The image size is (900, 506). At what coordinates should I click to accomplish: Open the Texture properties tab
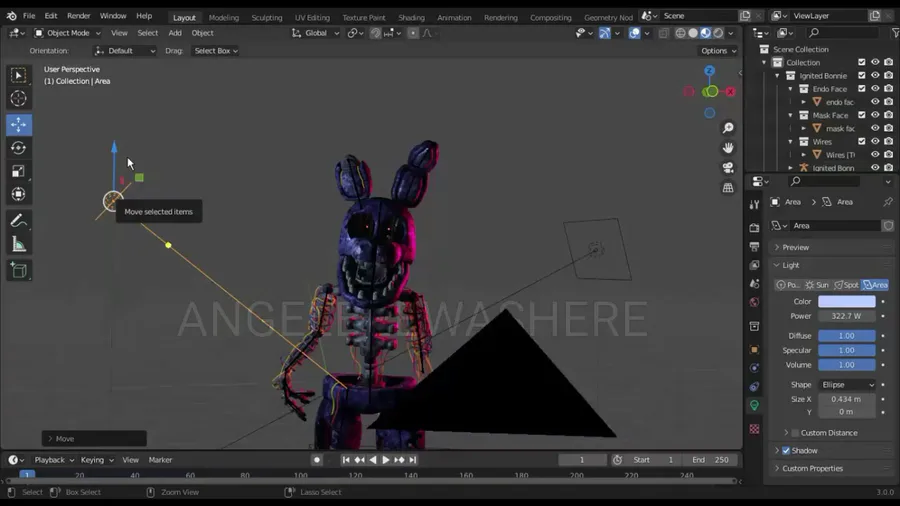click(754, 429)
